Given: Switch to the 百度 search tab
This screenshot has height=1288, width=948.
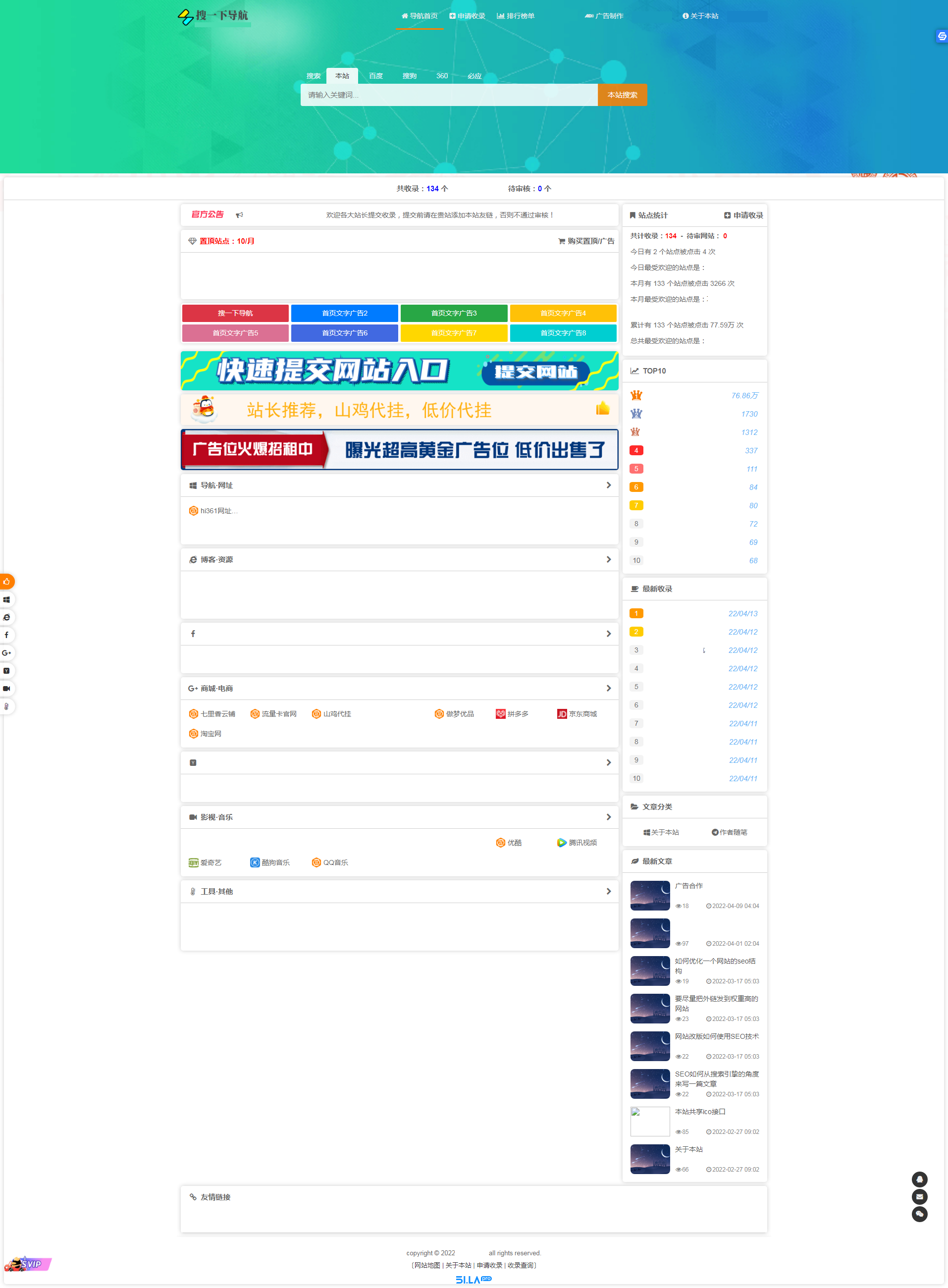Looking at the screenshot, I should (375, 76).
